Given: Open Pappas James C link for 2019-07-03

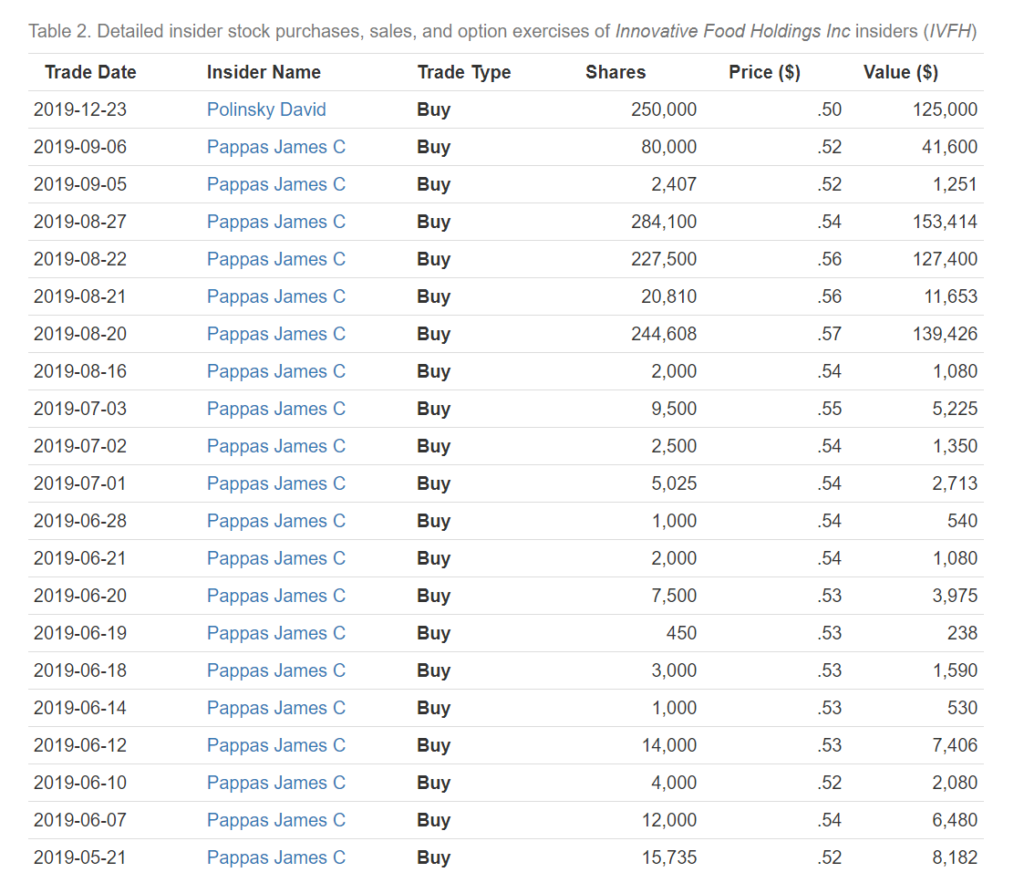Looking at the screenshot, I should click(x=276, y=408).
